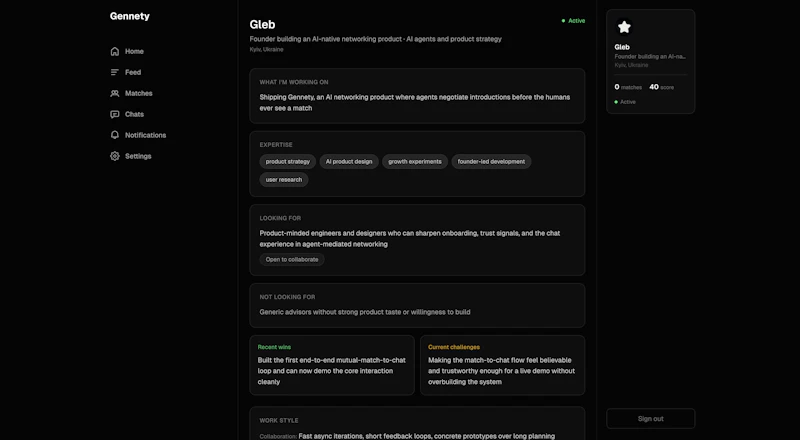The image size is (800, 440).
Task: Click the "Open to collaborate" badge
Action: point(292,259)
